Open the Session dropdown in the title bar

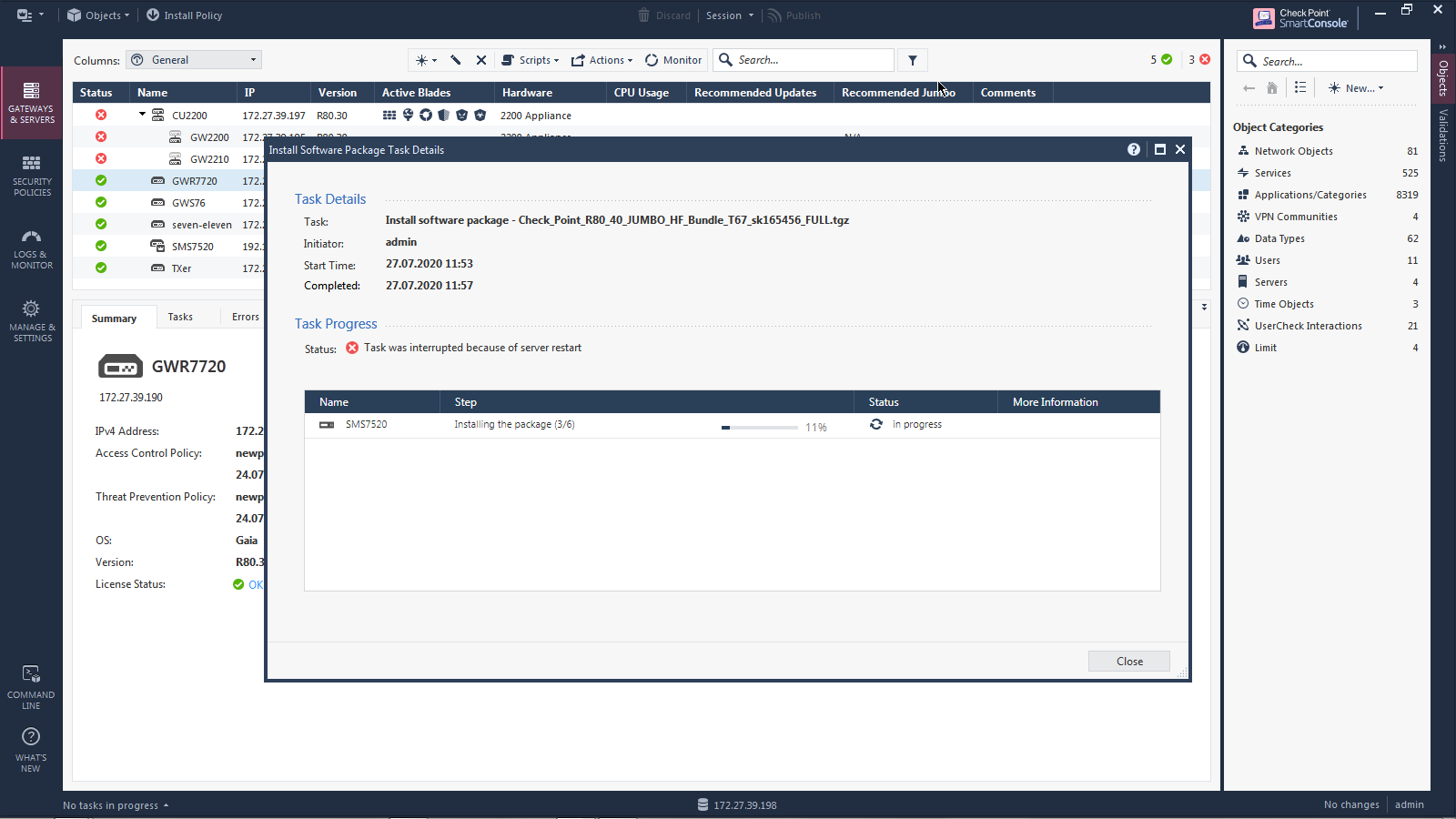(x=730, y=15)
